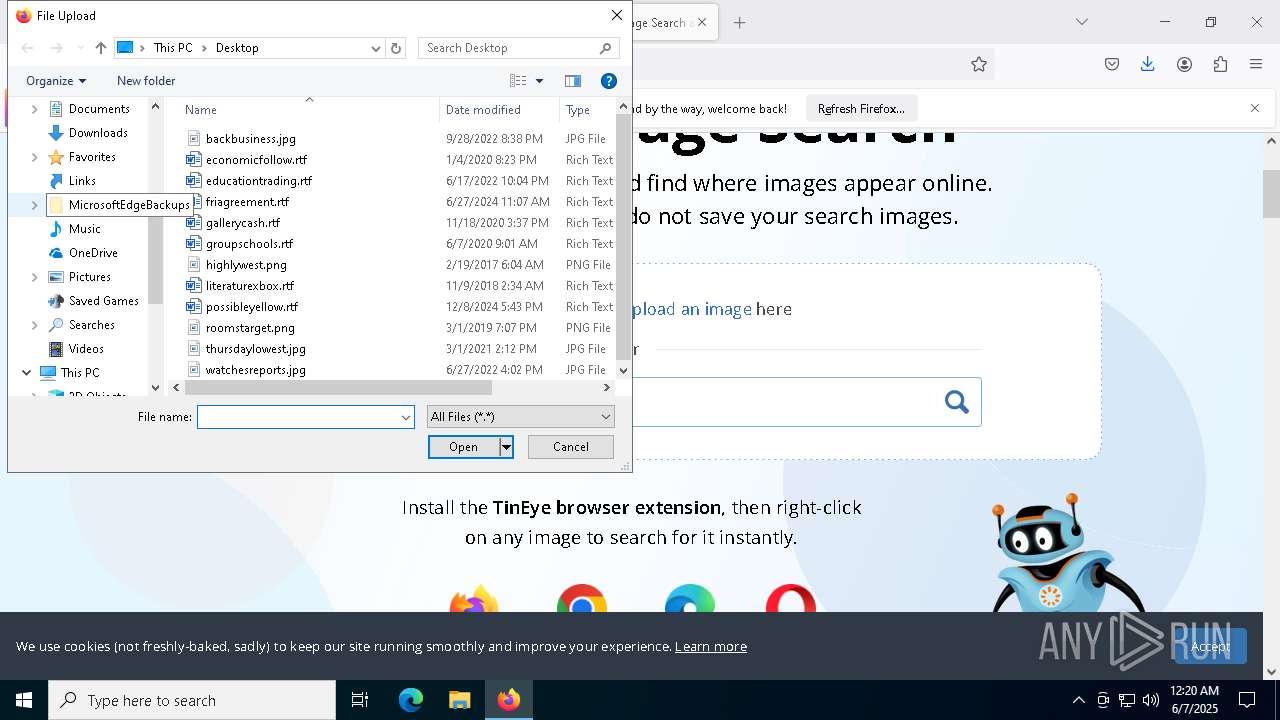Change the file view layout
This screenshot has width=1280, height=720.
[x=518, y=81]
